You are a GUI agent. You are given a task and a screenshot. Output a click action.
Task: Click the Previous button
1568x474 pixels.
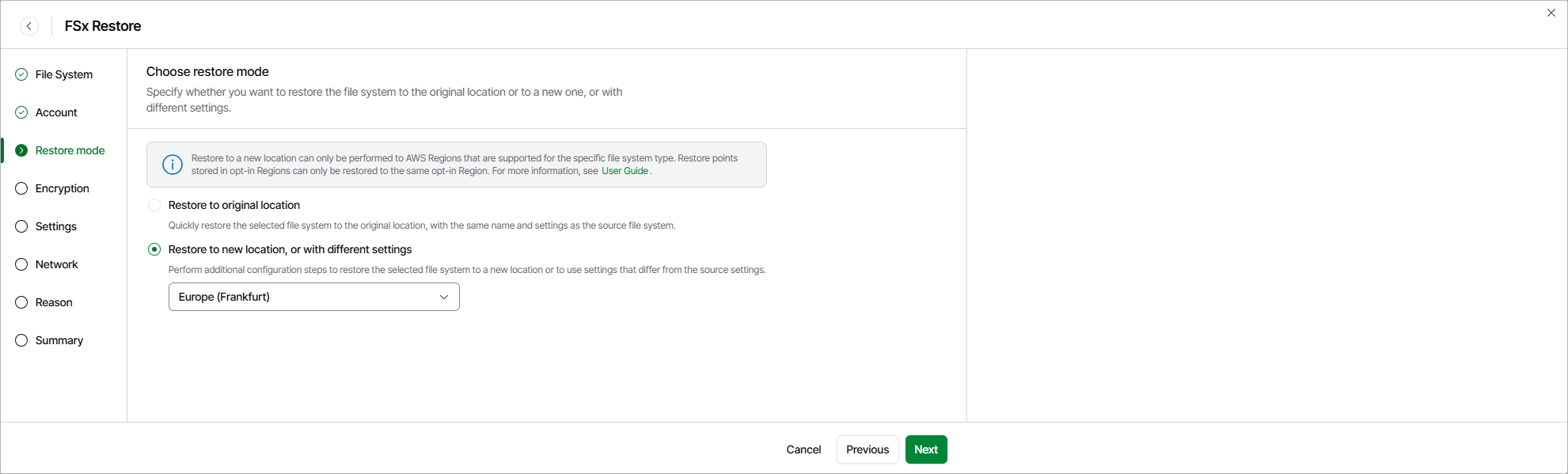point(868,449)
